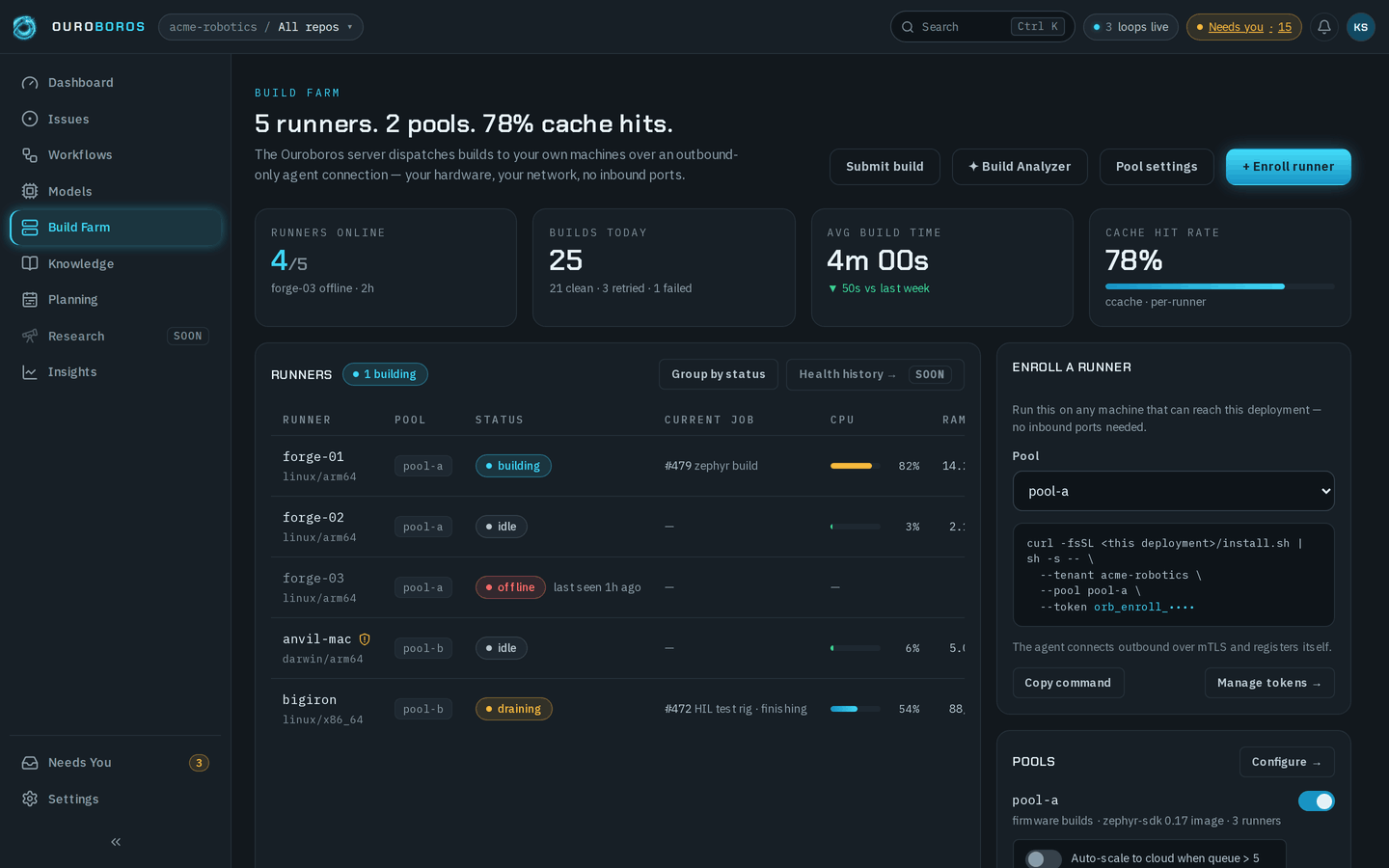Click the building status badge
This screenshot has height=868, width=1389.
(x=513, y=466)
